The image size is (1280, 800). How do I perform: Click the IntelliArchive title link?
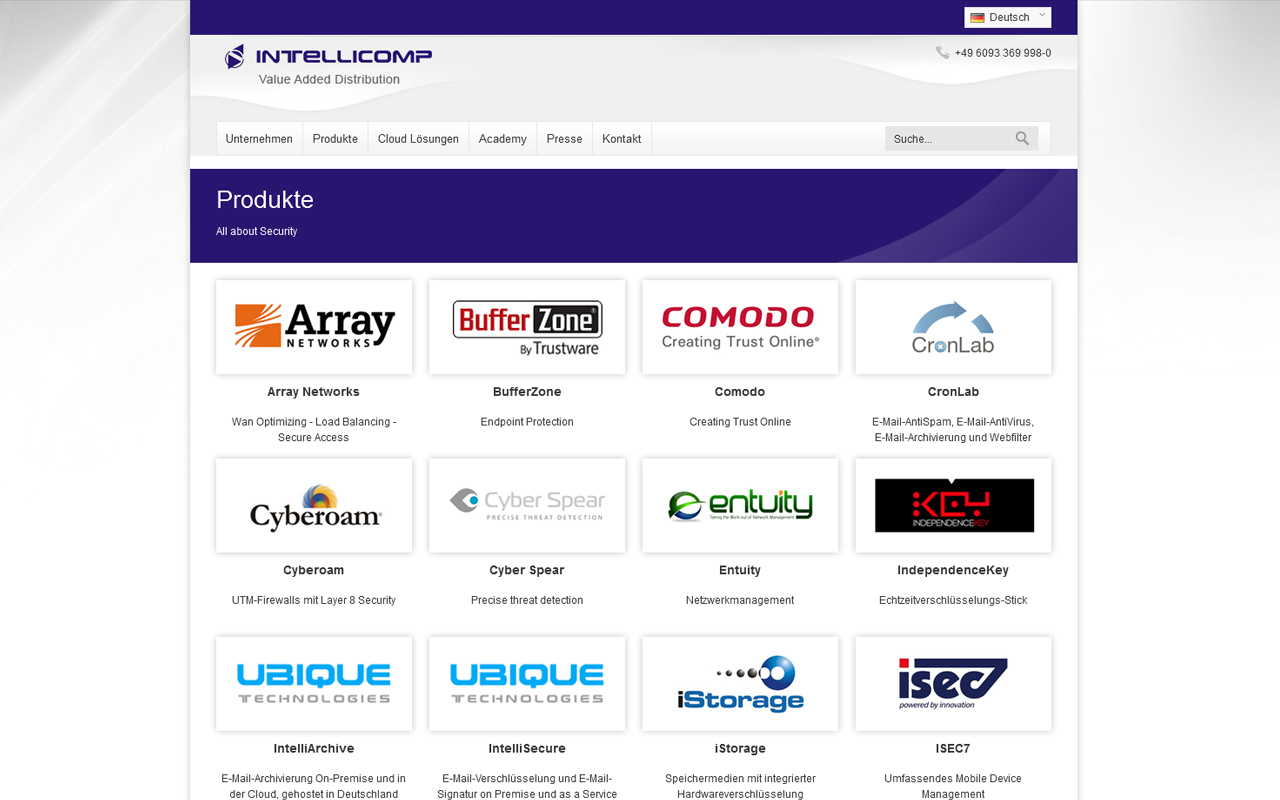coord(314,748)
